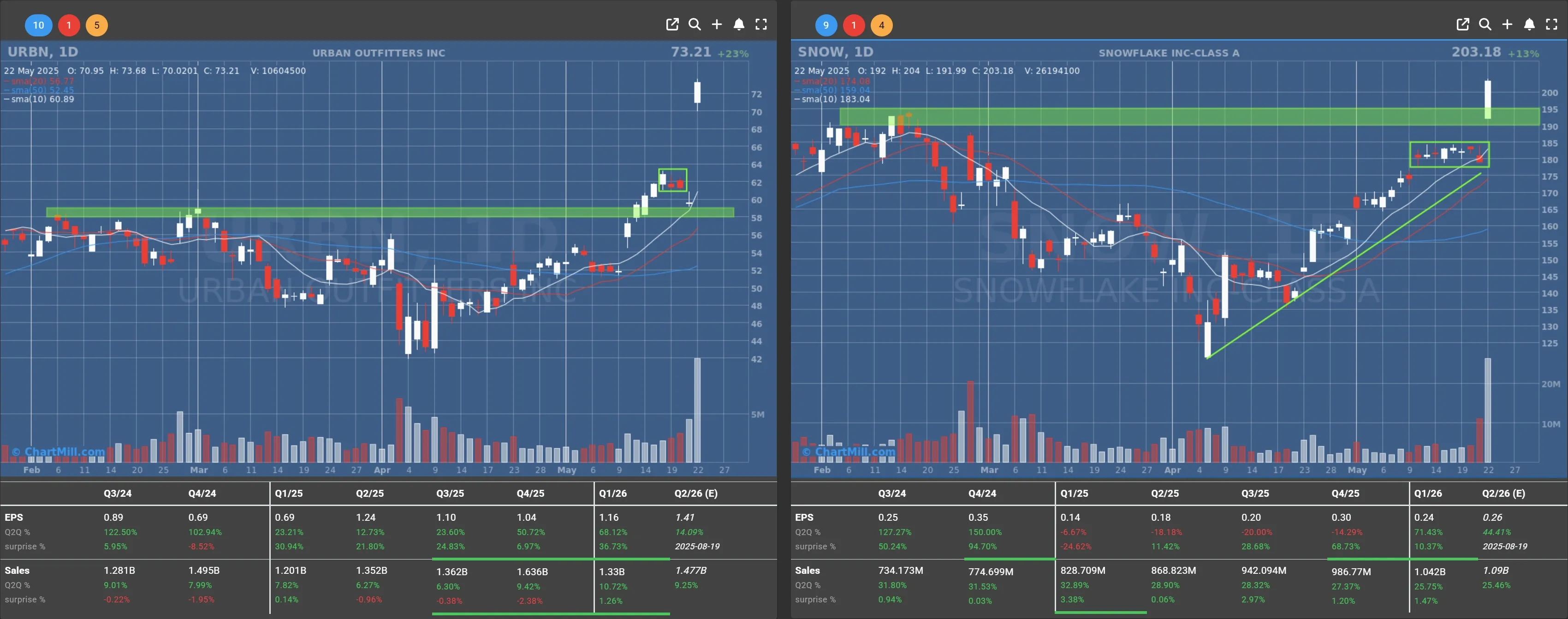This screenshot has height=619, width=1568.
Task: Click Q3/24 column header in SNOW table
Action: [x=892, y=494]
